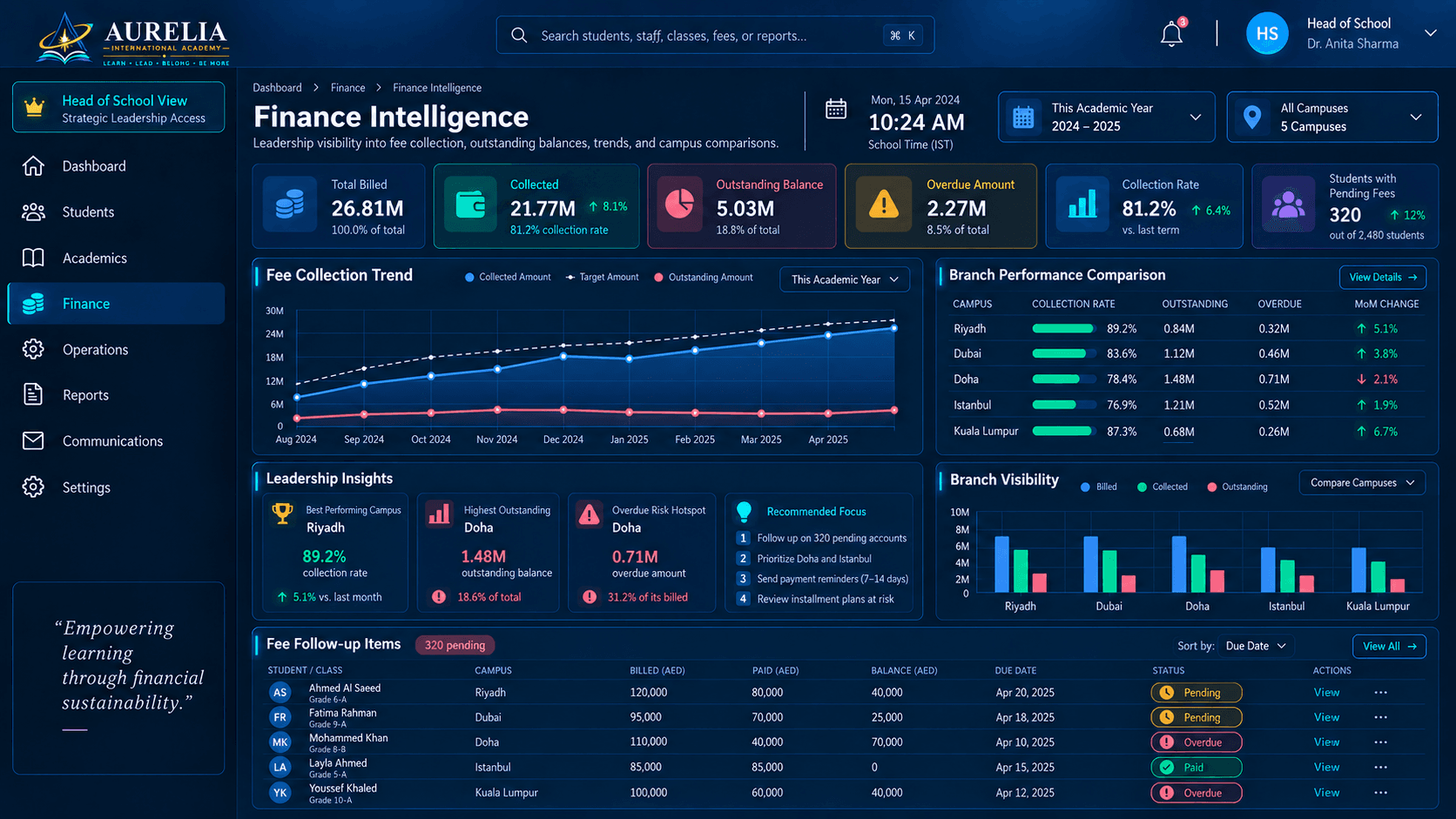Screen dimensions: 1456x819
Task: Click the Finance coins icon in sidebar
Action: [x=33, y=304]
